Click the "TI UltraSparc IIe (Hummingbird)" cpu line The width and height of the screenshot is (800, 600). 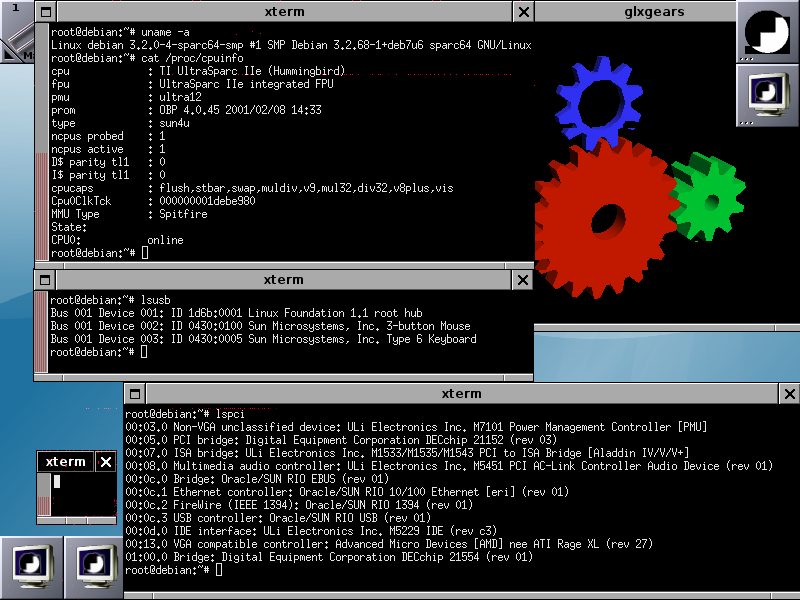(x=198, y=71)
